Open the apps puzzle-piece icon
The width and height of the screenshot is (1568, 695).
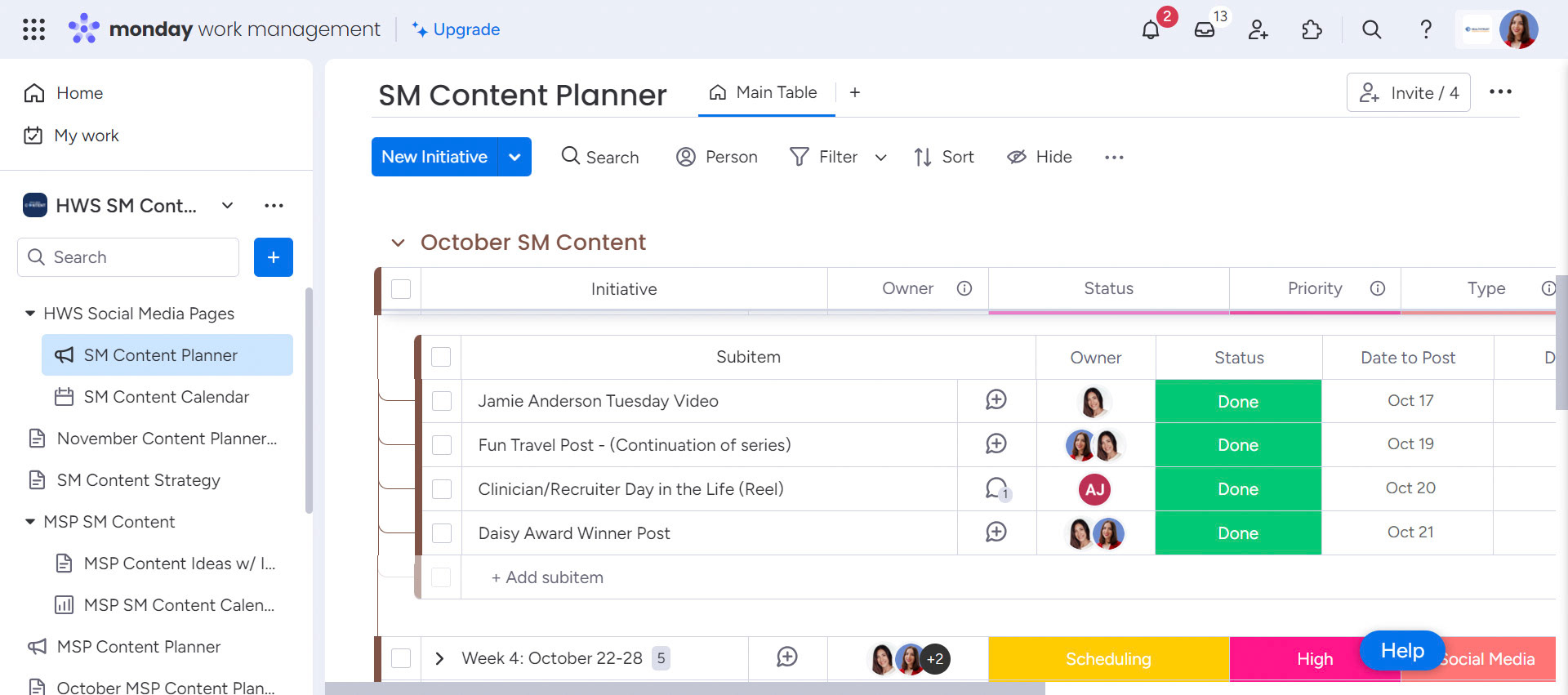tap(1312, 30)
